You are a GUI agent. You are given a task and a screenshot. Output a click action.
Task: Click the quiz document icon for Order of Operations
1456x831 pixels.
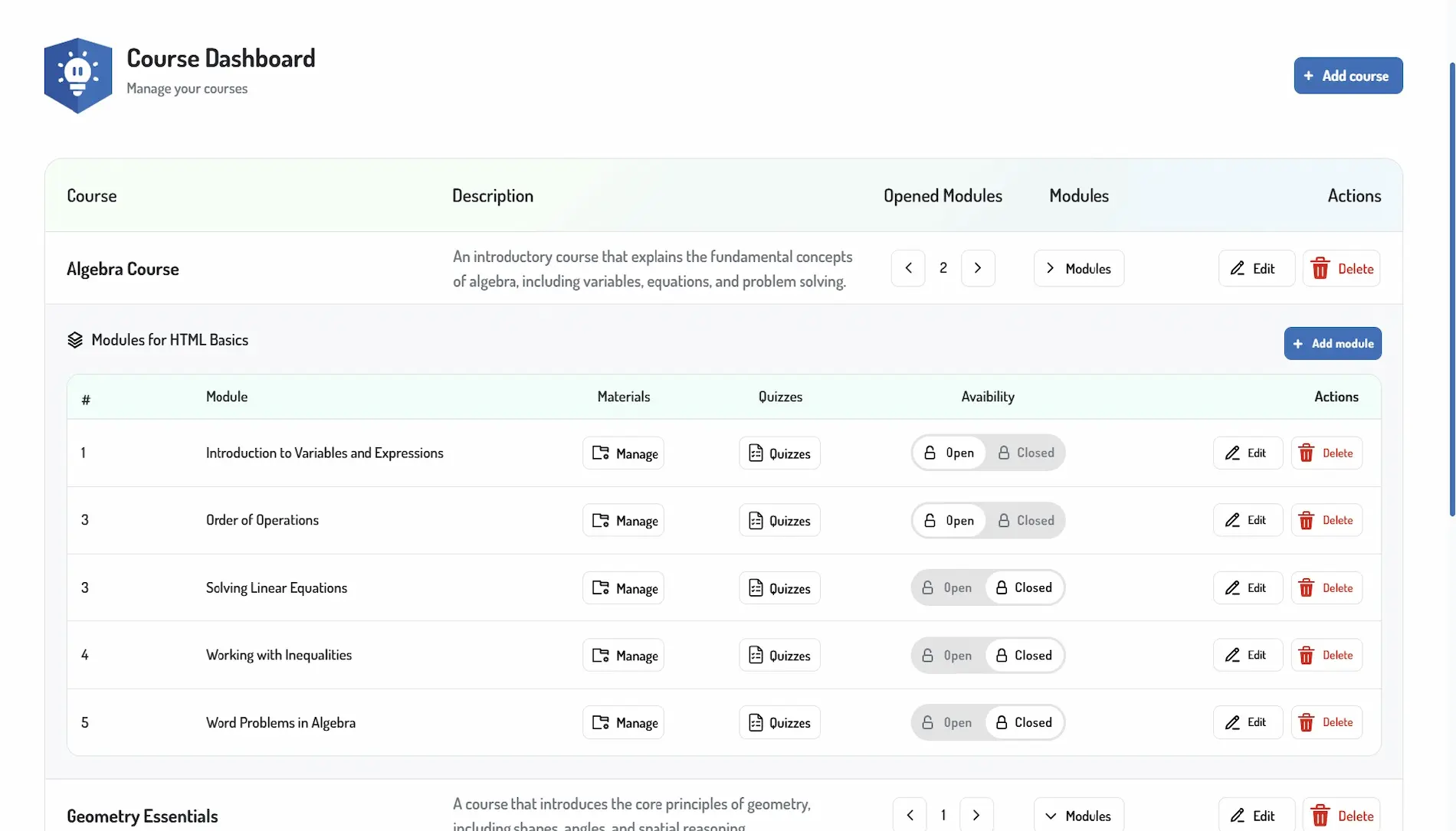(756, 521)
